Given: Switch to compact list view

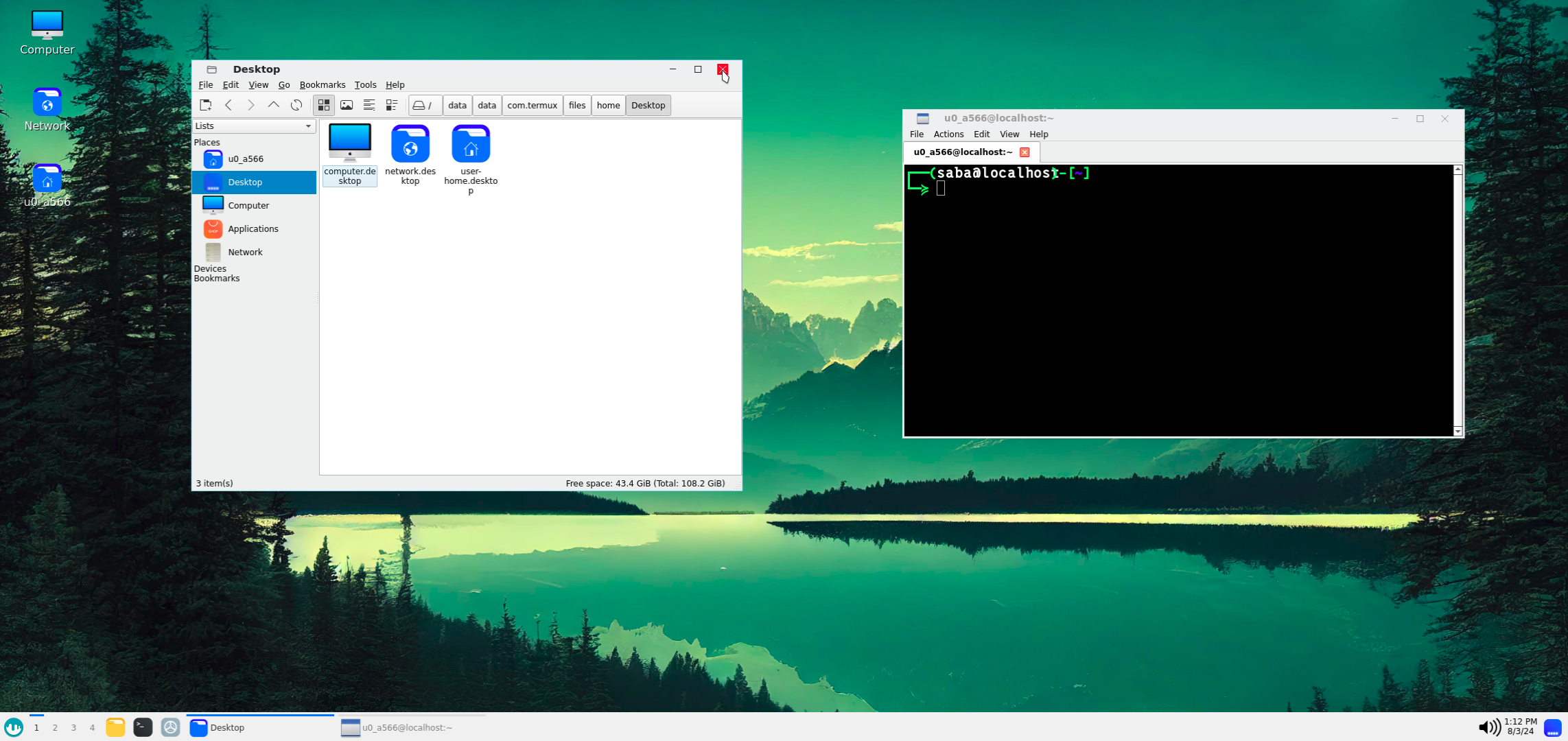Looking at the screenshot, I should click(369, 105).
